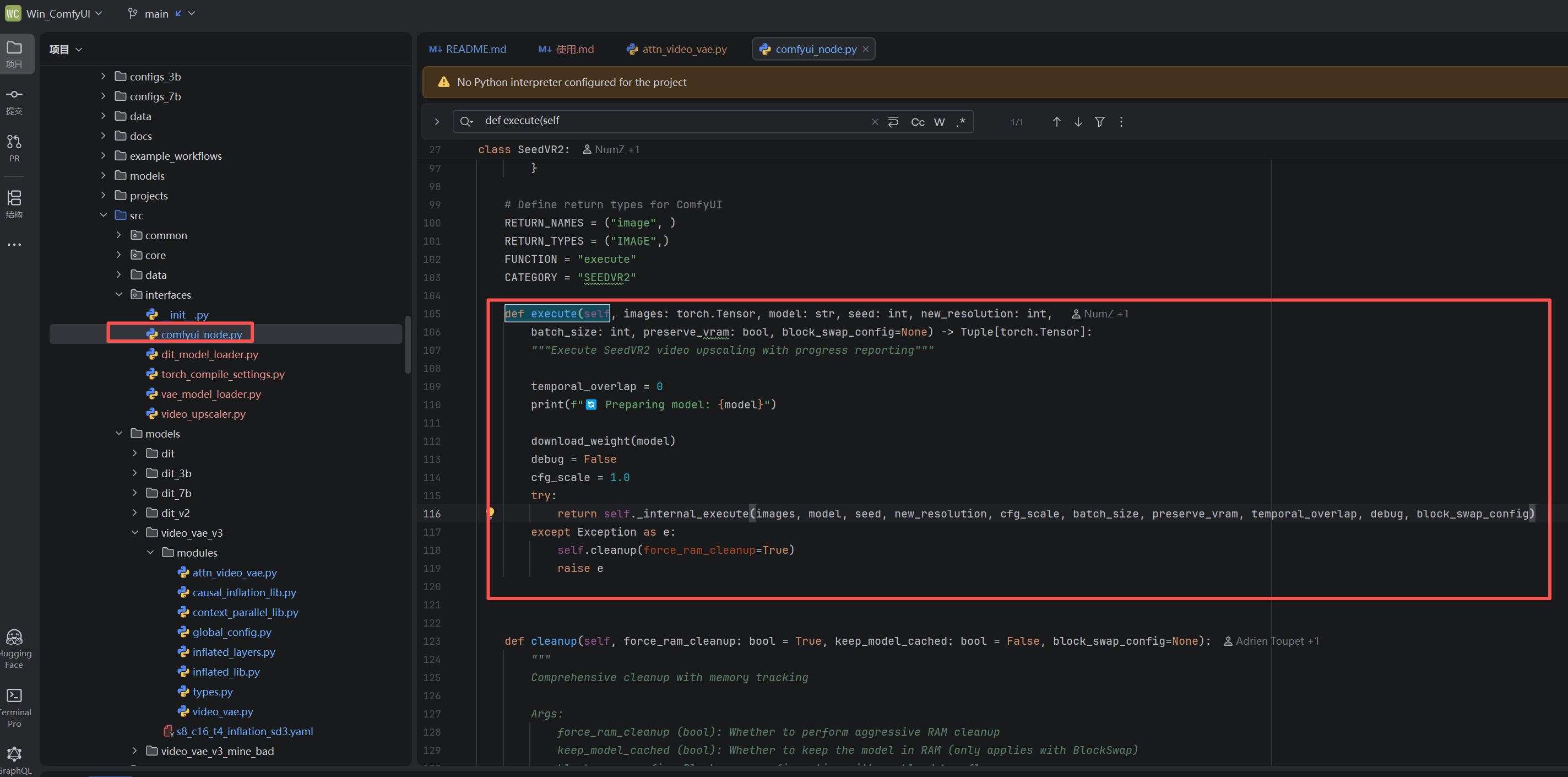Open the Commit tool window
1568x777 pixels.
pos(14,101)
